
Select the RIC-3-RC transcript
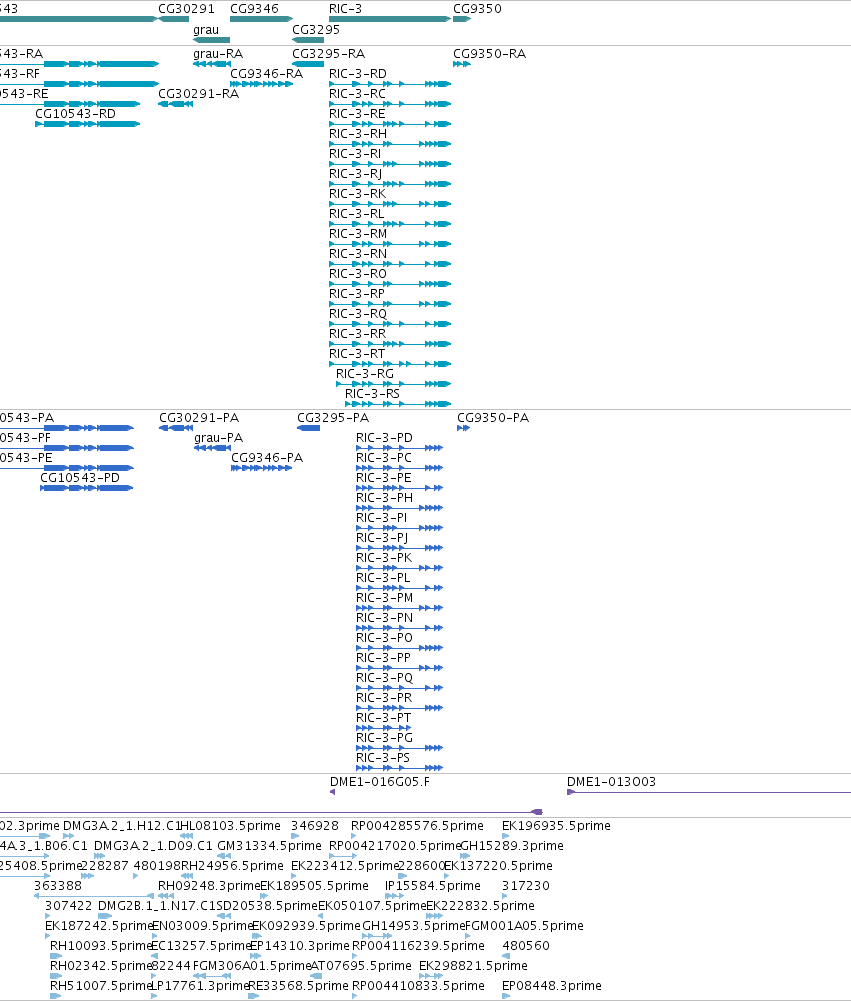point(390,104)
